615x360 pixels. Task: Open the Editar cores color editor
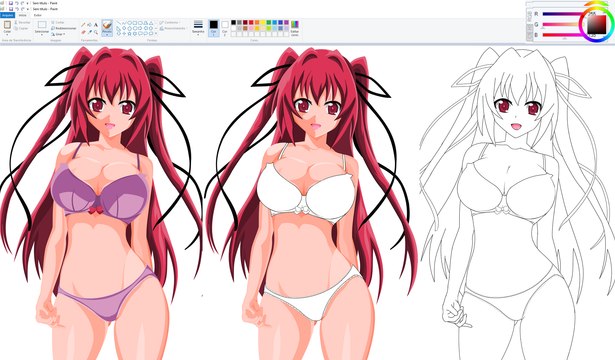295,28
